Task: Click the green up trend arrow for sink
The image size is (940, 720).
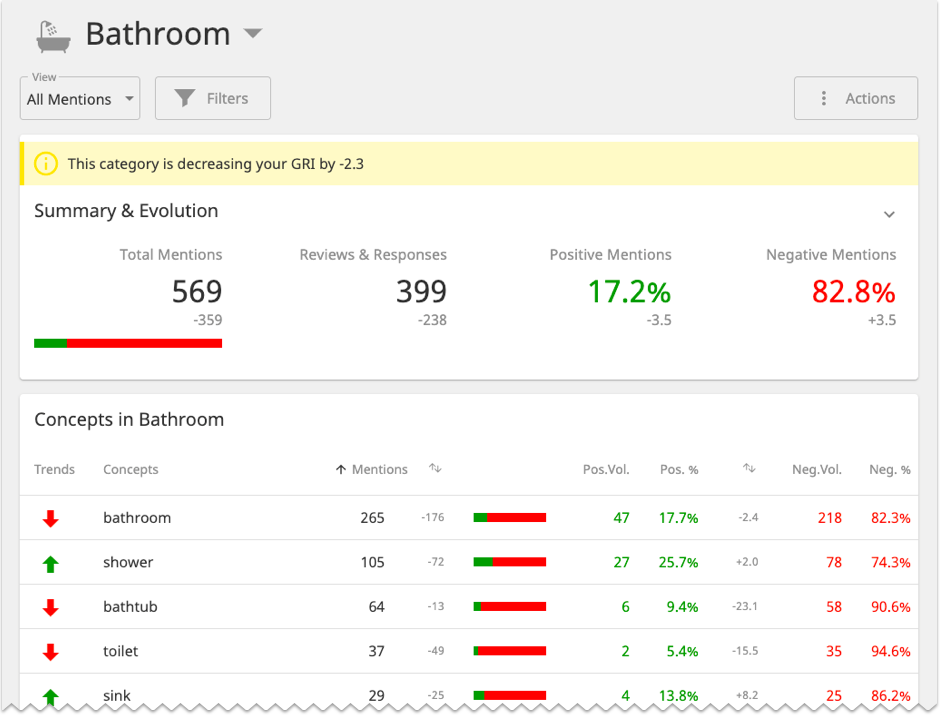Action: pos(51,697)
